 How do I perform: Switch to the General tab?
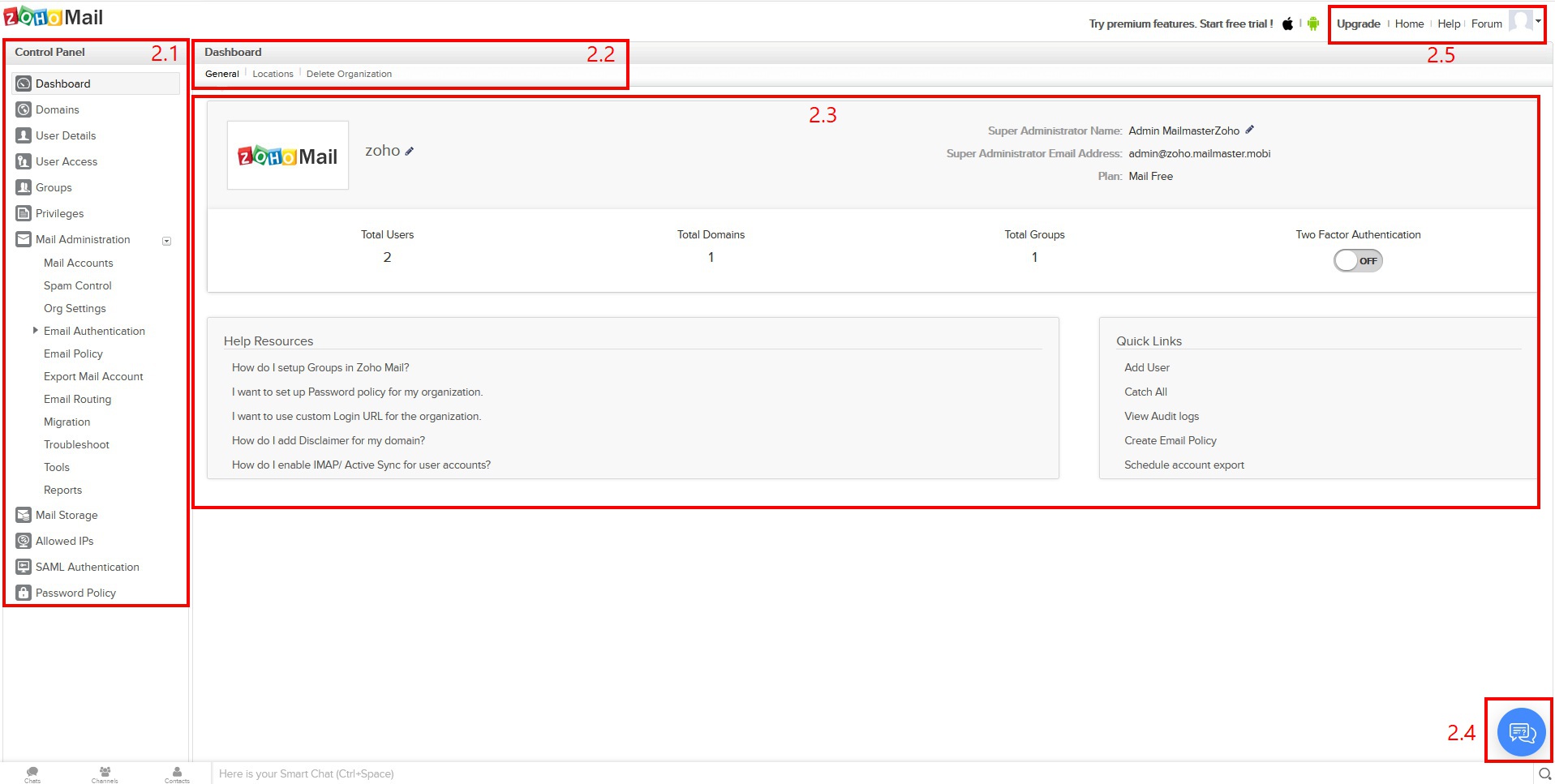point(222,74)
